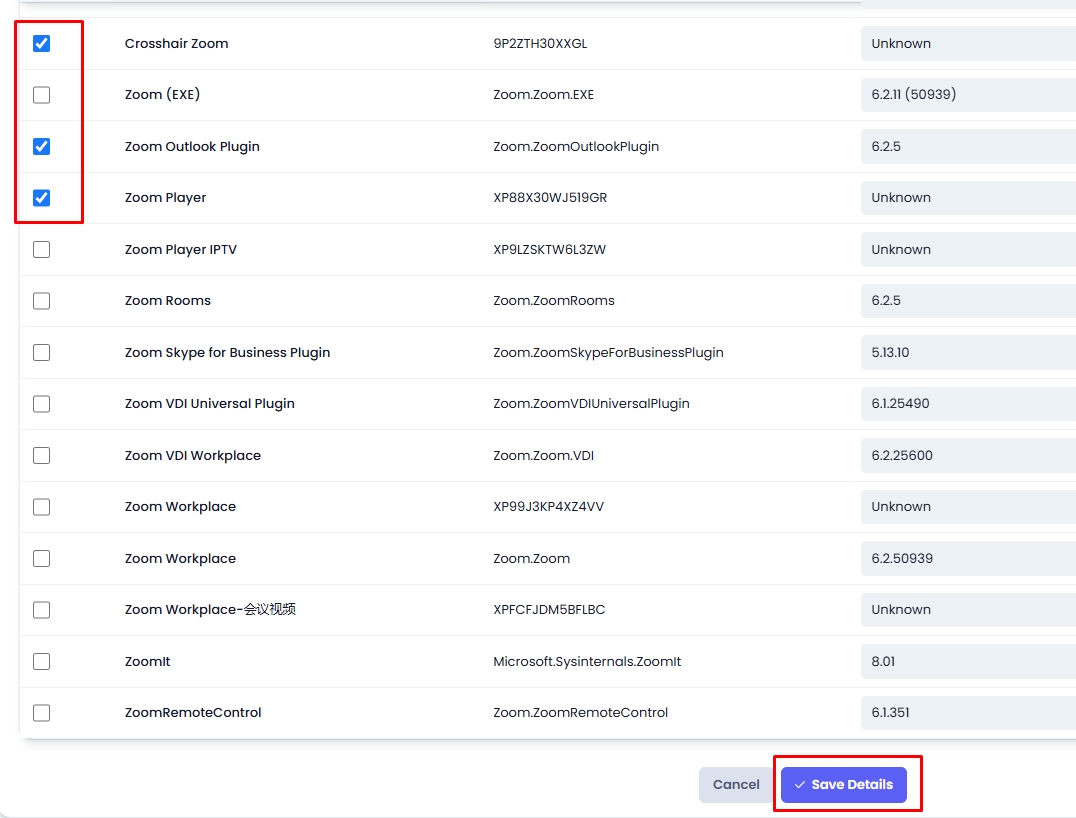Click the package ID Zoom.ZoomOutlookPlugin
Image resolution: width=1076 pixels, height=818 pixels.
576,146
